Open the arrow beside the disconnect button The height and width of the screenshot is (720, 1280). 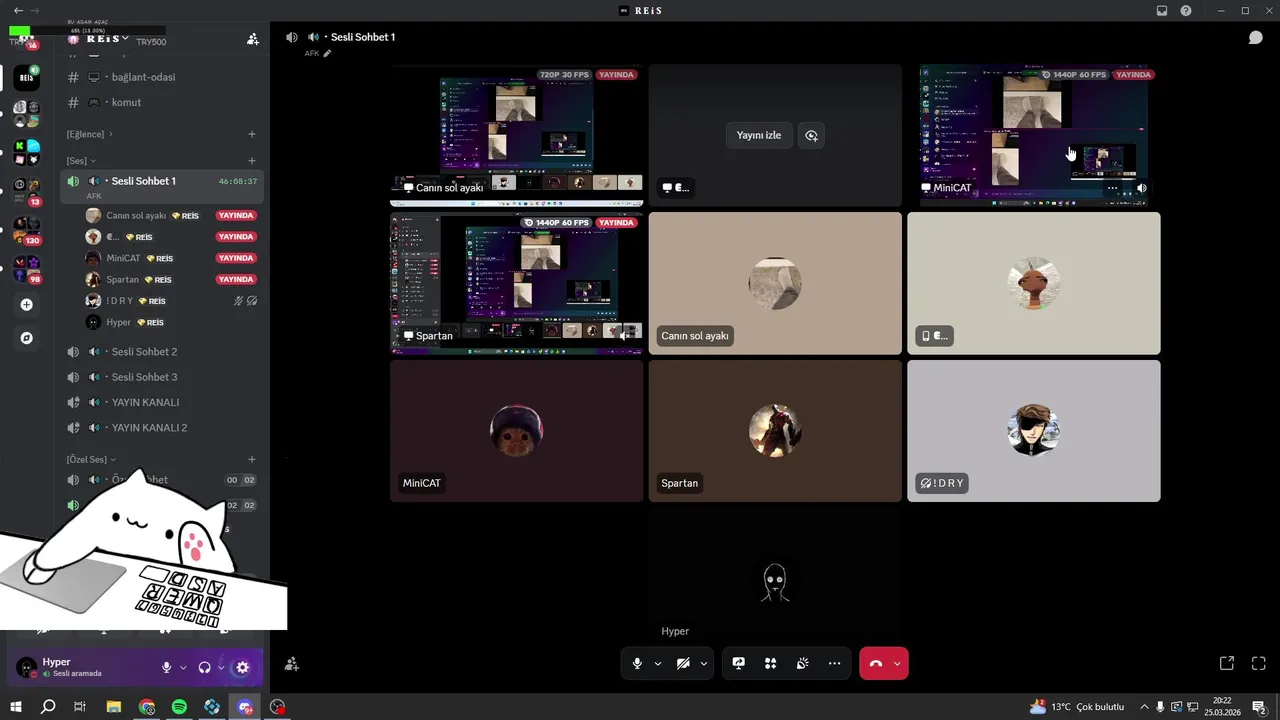tap(897, 663)
